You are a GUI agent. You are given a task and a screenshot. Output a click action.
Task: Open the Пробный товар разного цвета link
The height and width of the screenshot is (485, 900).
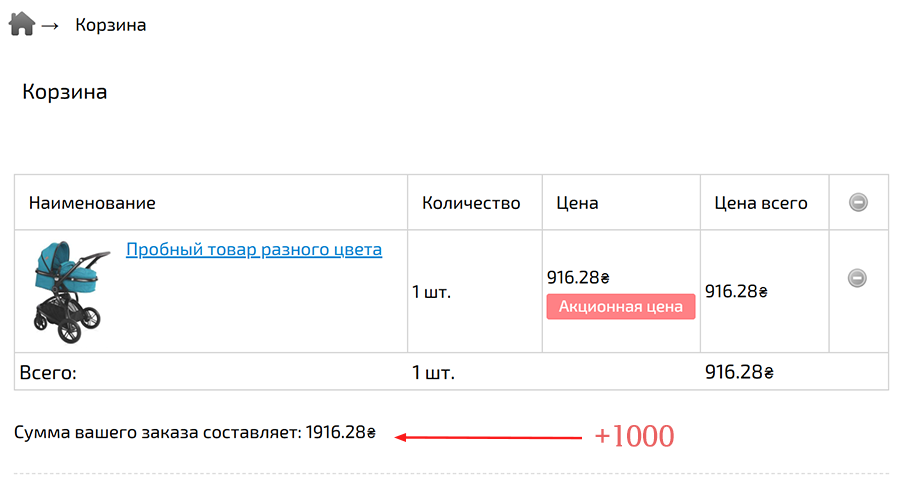254,249
